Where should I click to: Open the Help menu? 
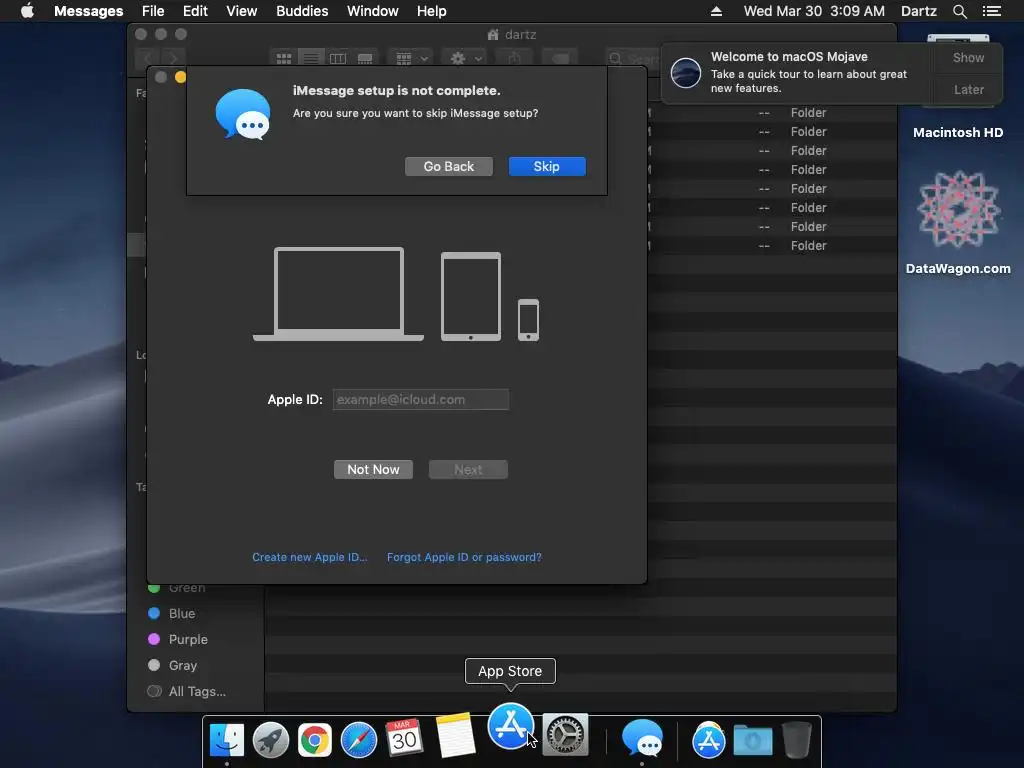(431, 11)
